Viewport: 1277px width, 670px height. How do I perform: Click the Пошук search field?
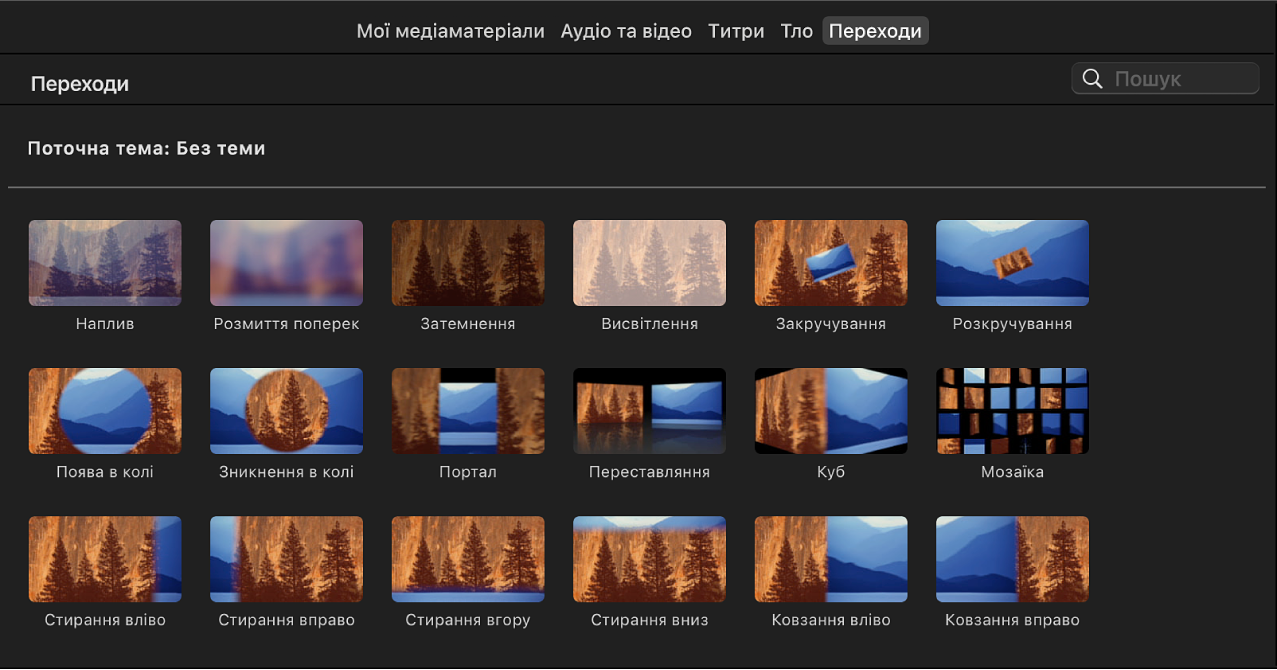1165,79
